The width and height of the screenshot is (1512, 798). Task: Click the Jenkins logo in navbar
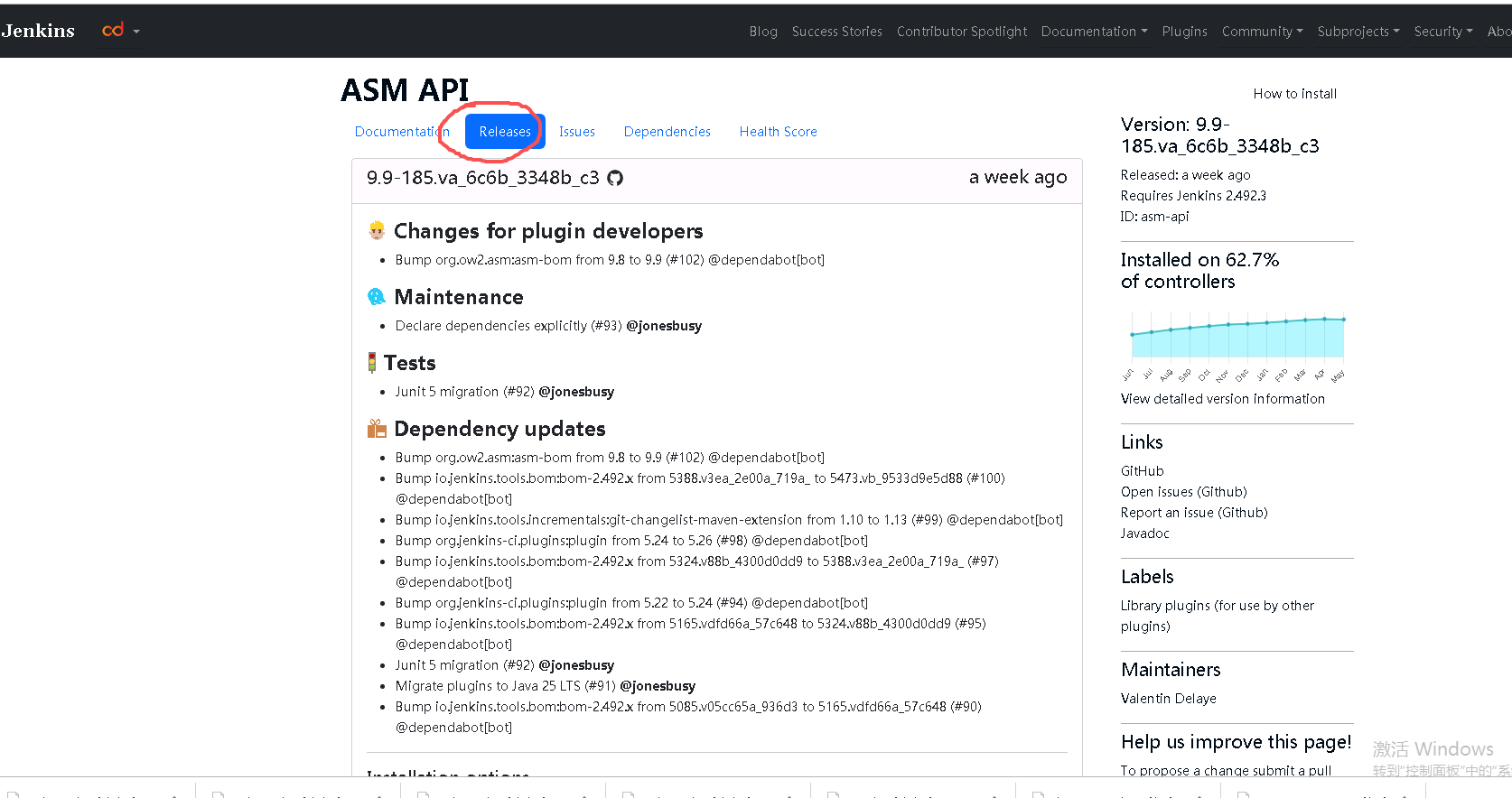(x=38, y=31)
